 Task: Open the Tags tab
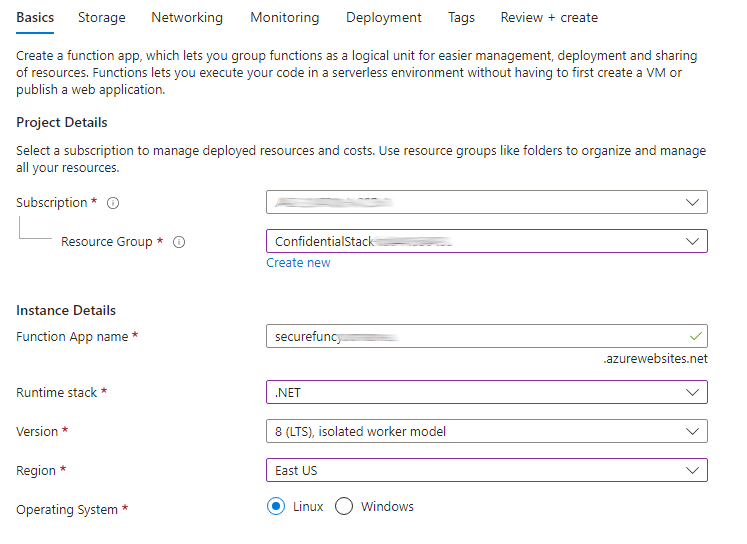pyautogui.click(x=461, y=17)
